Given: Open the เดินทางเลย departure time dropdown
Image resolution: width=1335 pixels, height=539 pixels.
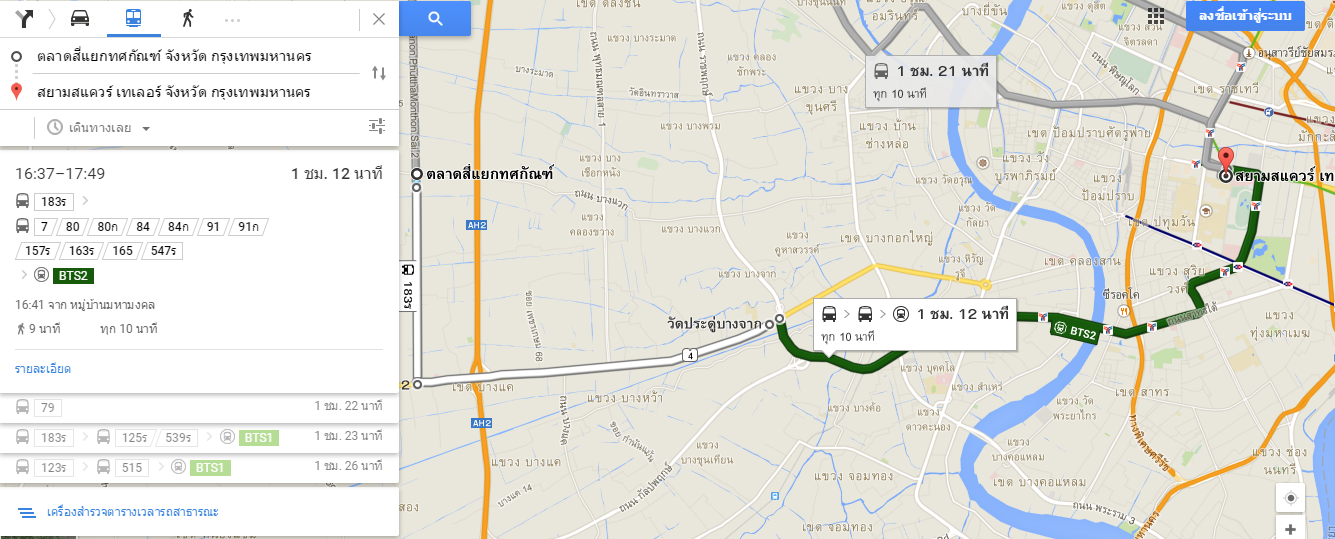Looking at the screenshot, I should [x=98, y=128].
